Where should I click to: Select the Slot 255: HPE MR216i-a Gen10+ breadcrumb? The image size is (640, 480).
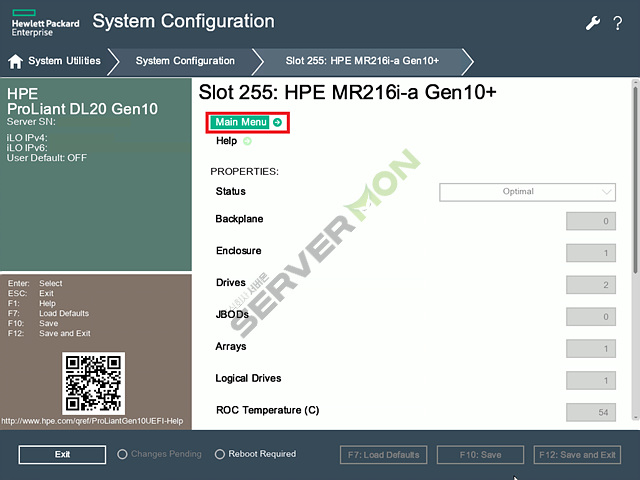[x=362, y=61]
